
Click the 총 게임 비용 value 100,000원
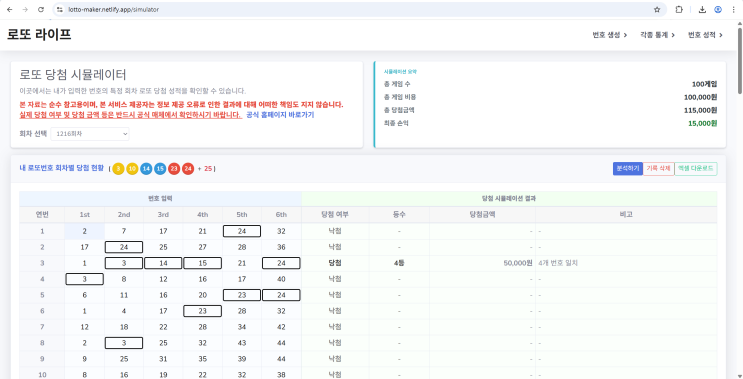[700, 97]
